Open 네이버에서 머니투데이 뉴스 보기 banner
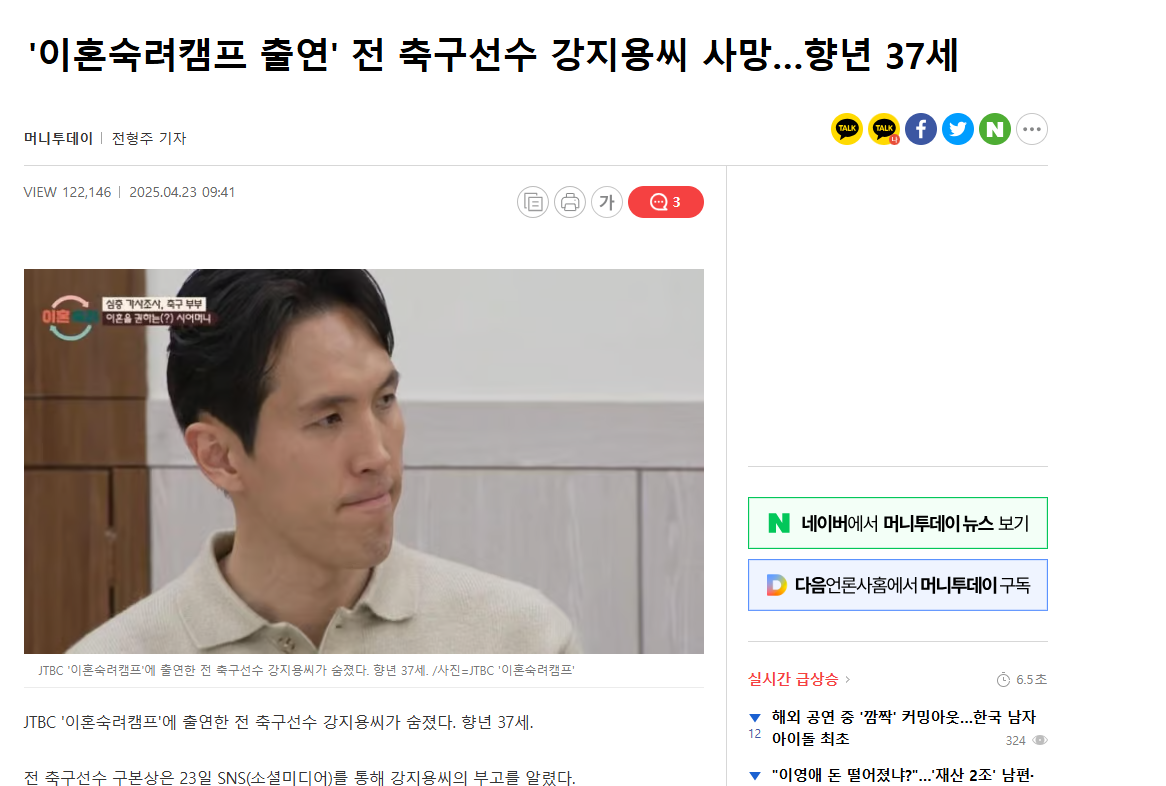The width and height of the screenshot is (1166, 786). tap(898, 523)
